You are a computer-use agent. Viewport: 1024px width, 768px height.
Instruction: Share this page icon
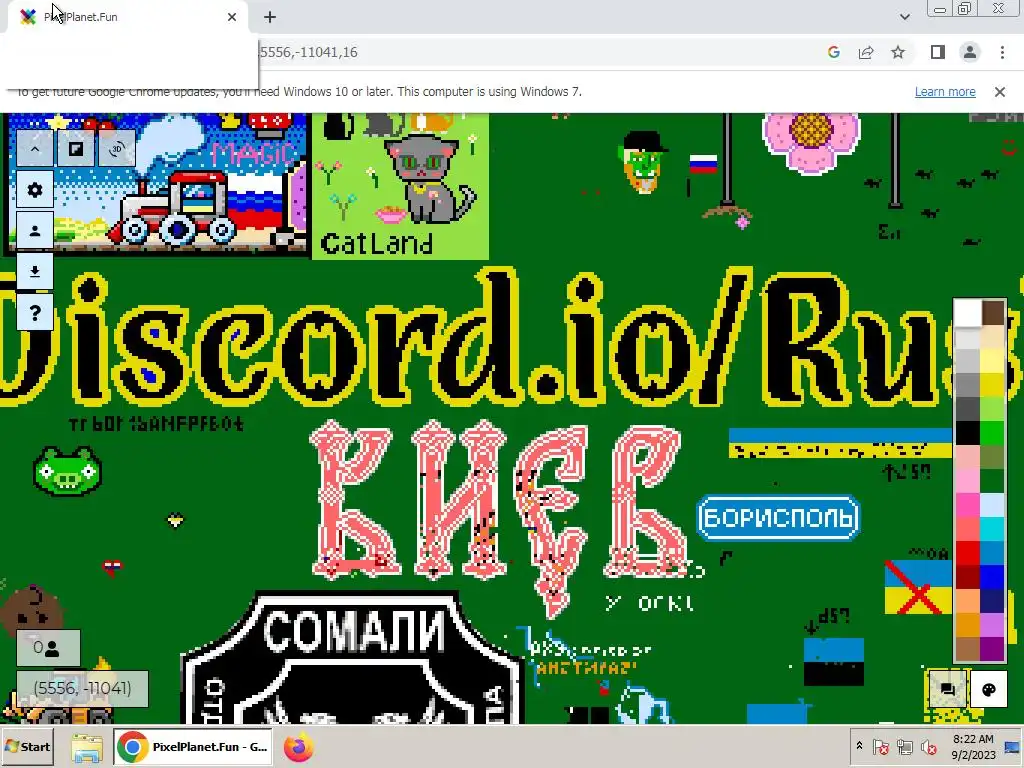[866, 52]
